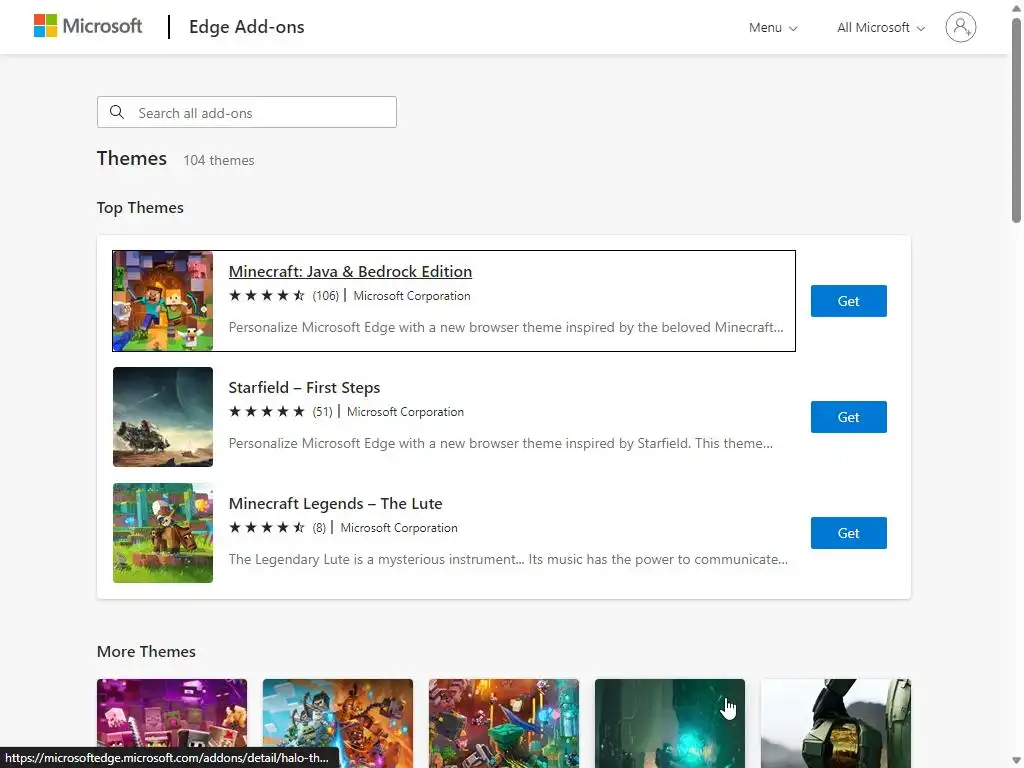Click the search magnifier icon
The width and height of the screenshot is (1024, 768).
coord(117,112)
